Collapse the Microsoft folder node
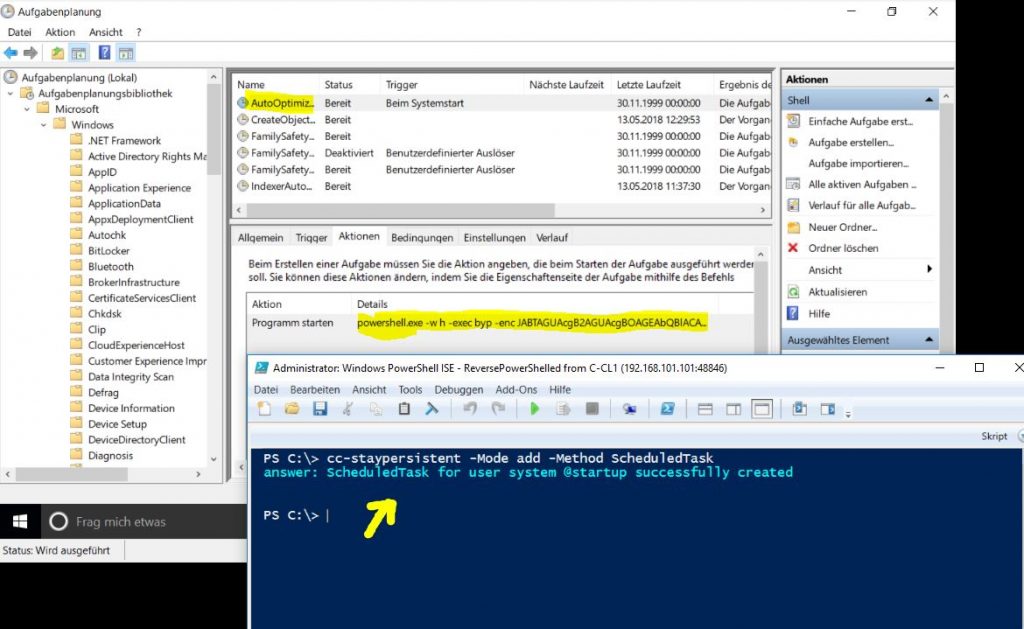Image resolution: width=1024 pixels, height=629 pixels. [x=27, y=109]
